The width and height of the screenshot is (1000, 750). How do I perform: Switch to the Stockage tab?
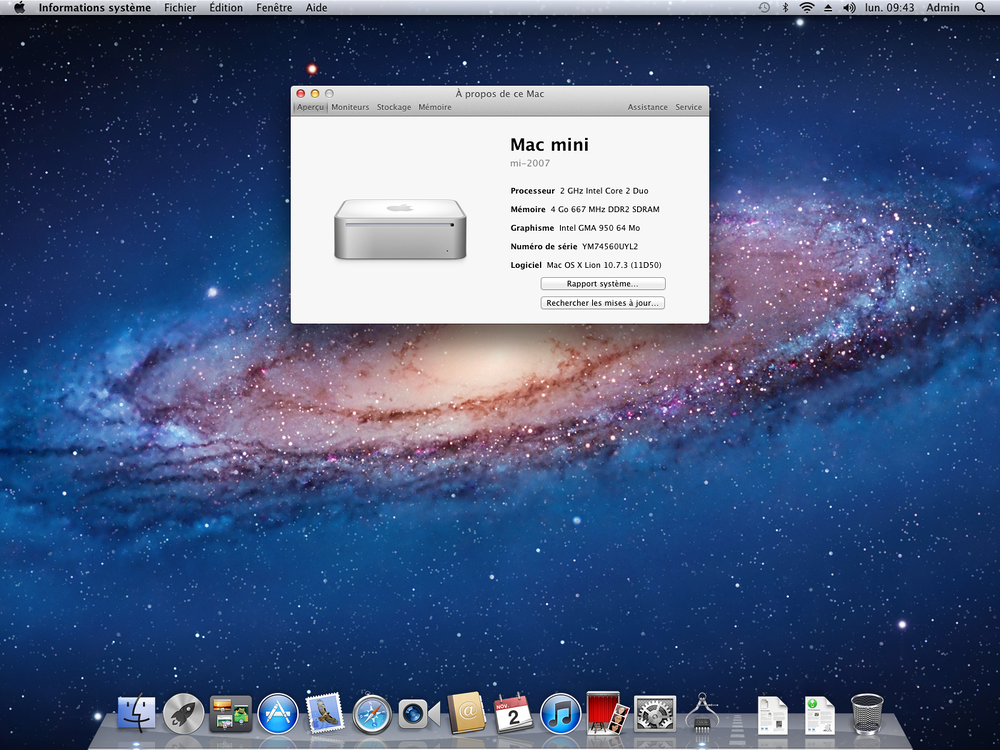tap(393, 107)
